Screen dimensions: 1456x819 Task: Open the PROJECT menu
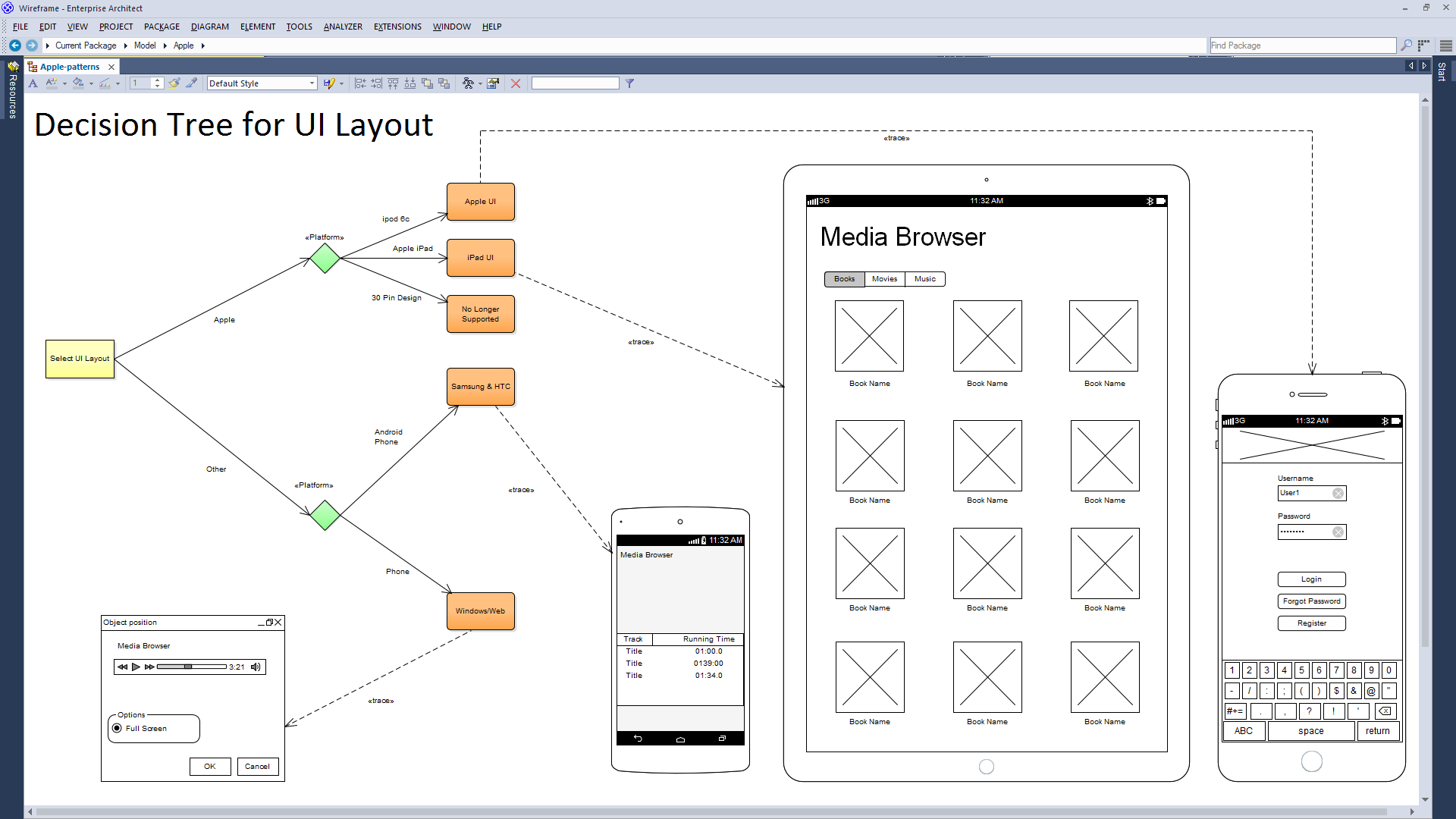pyautogui.click(x=116, y=27)
